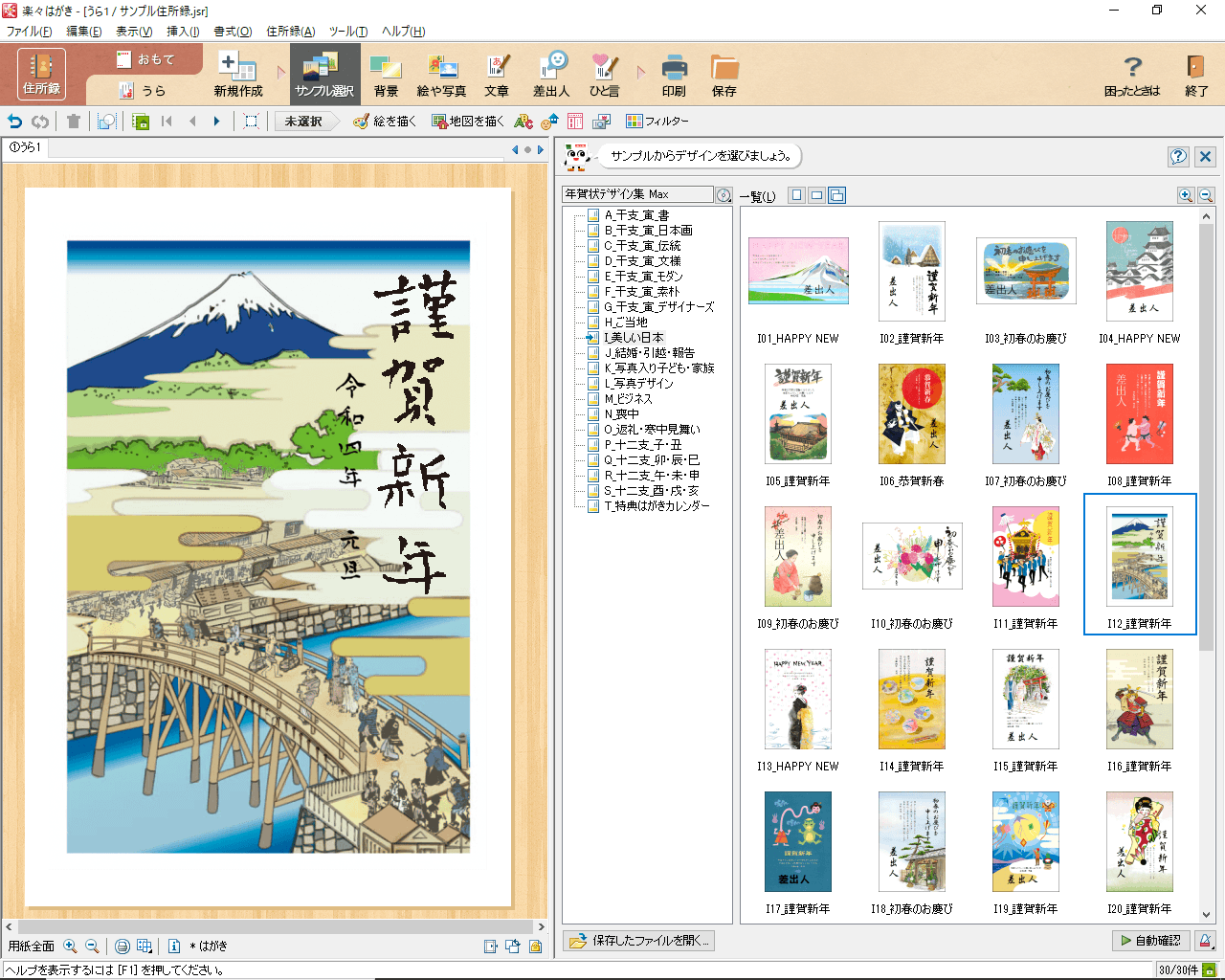Click the 終了 exit icon
This screenshot has width=1225, height=980.
coord(1196,76)
